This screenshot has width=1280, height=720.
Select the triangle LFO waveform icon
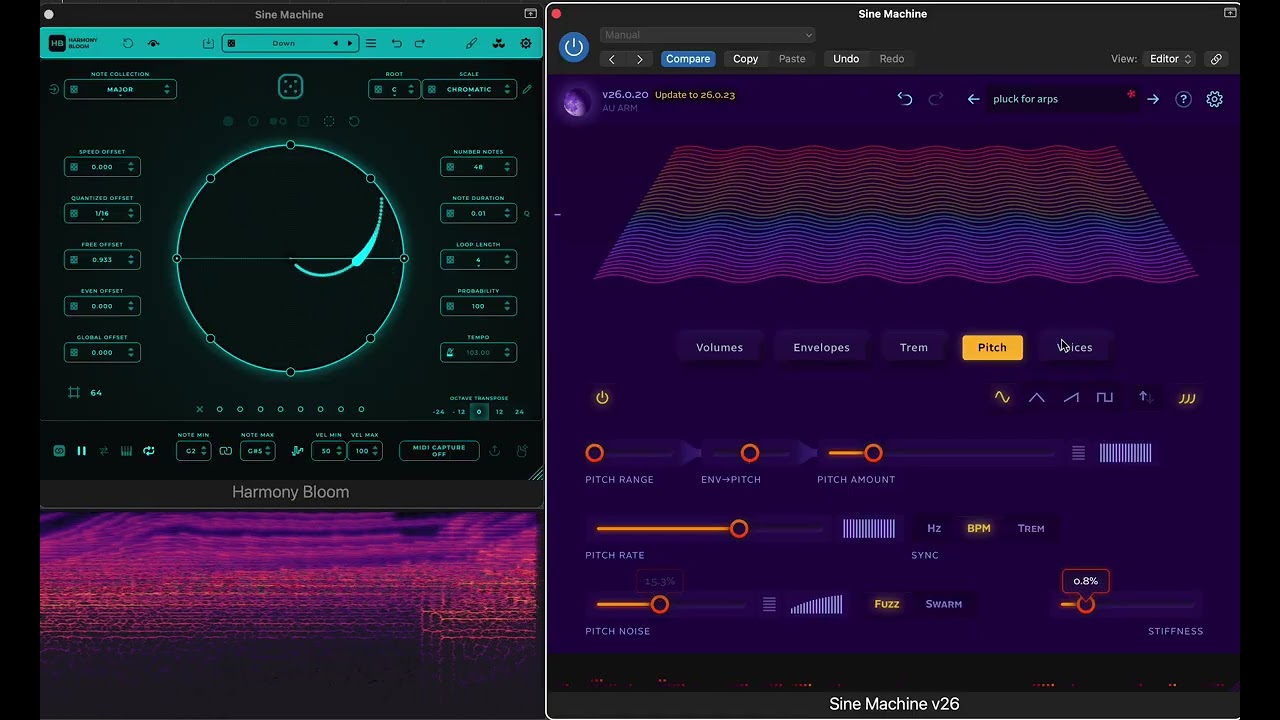[x=1037, y=398]
